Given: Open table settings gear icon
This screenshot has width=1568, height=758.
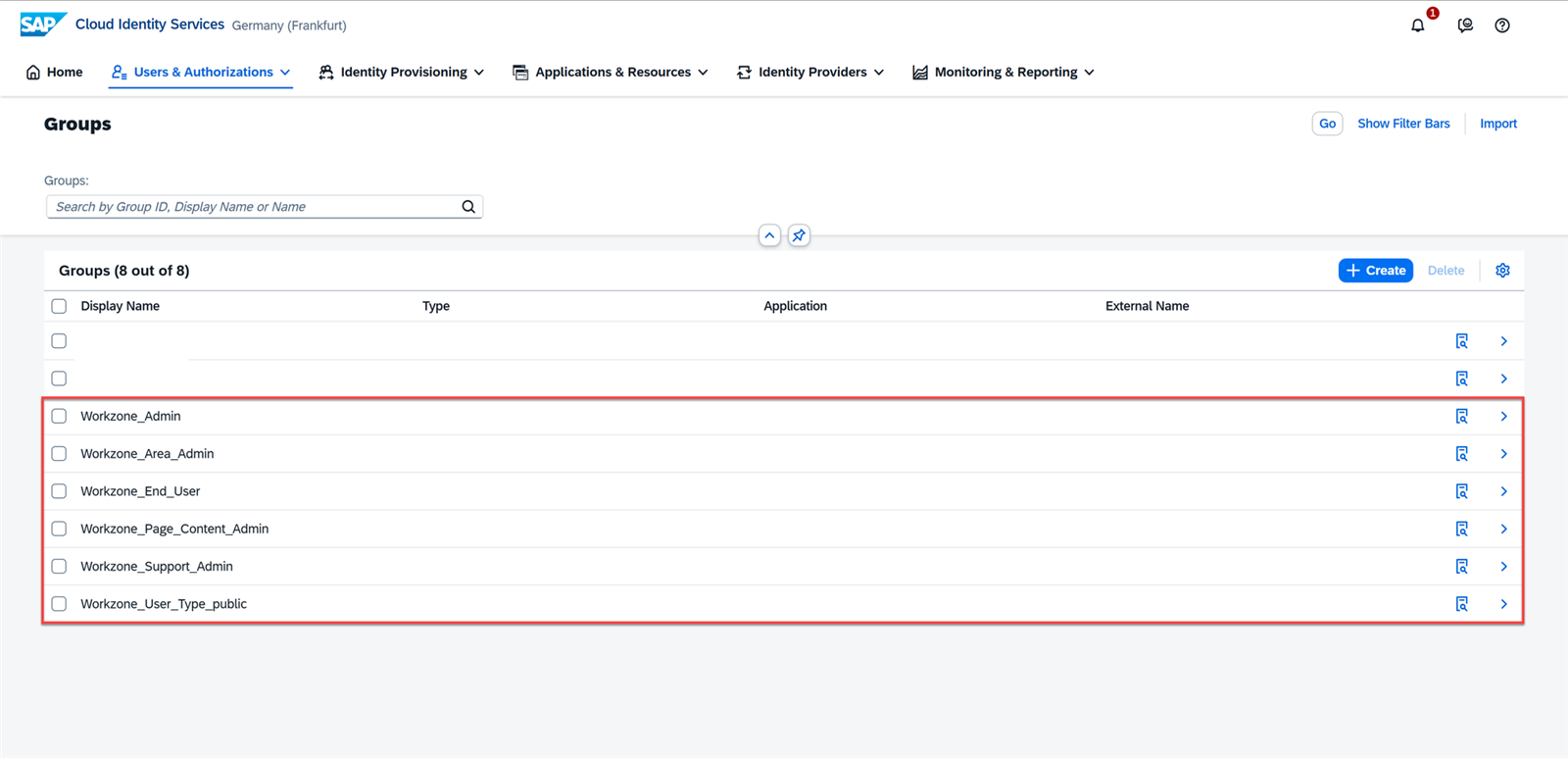Looking at the screenshot, I should [x=1502, y=271].
